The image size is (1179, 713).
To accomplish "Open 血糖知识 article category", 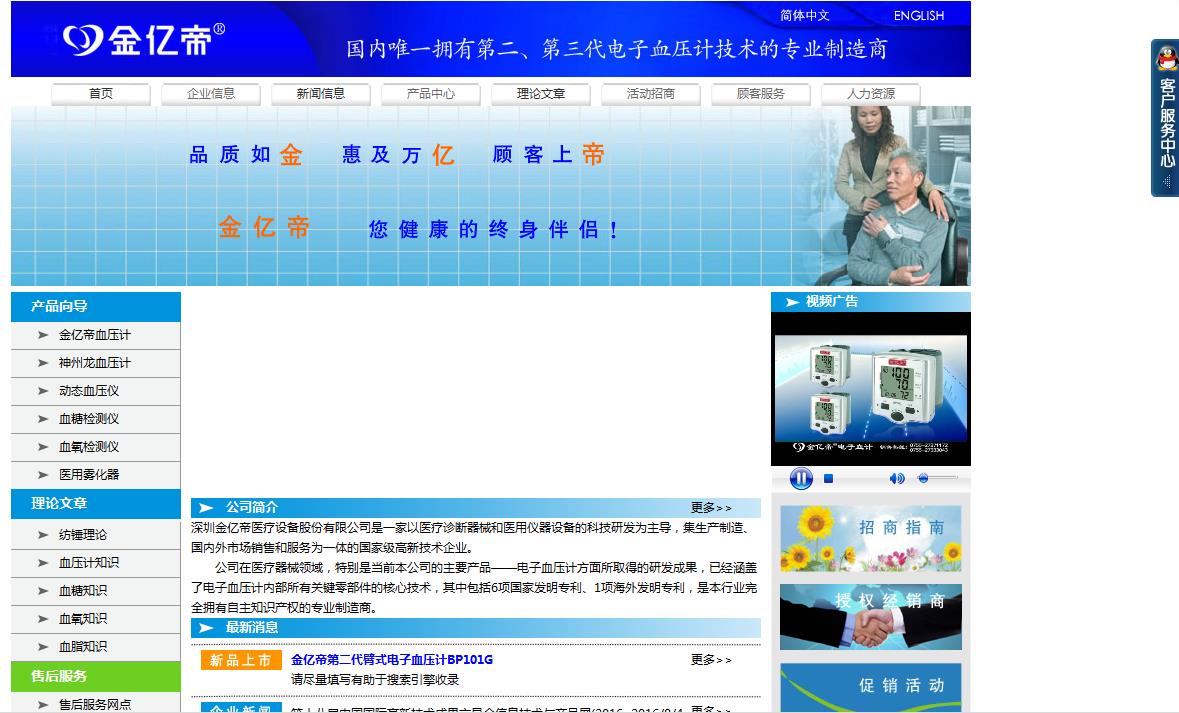I will coord(83,590).
